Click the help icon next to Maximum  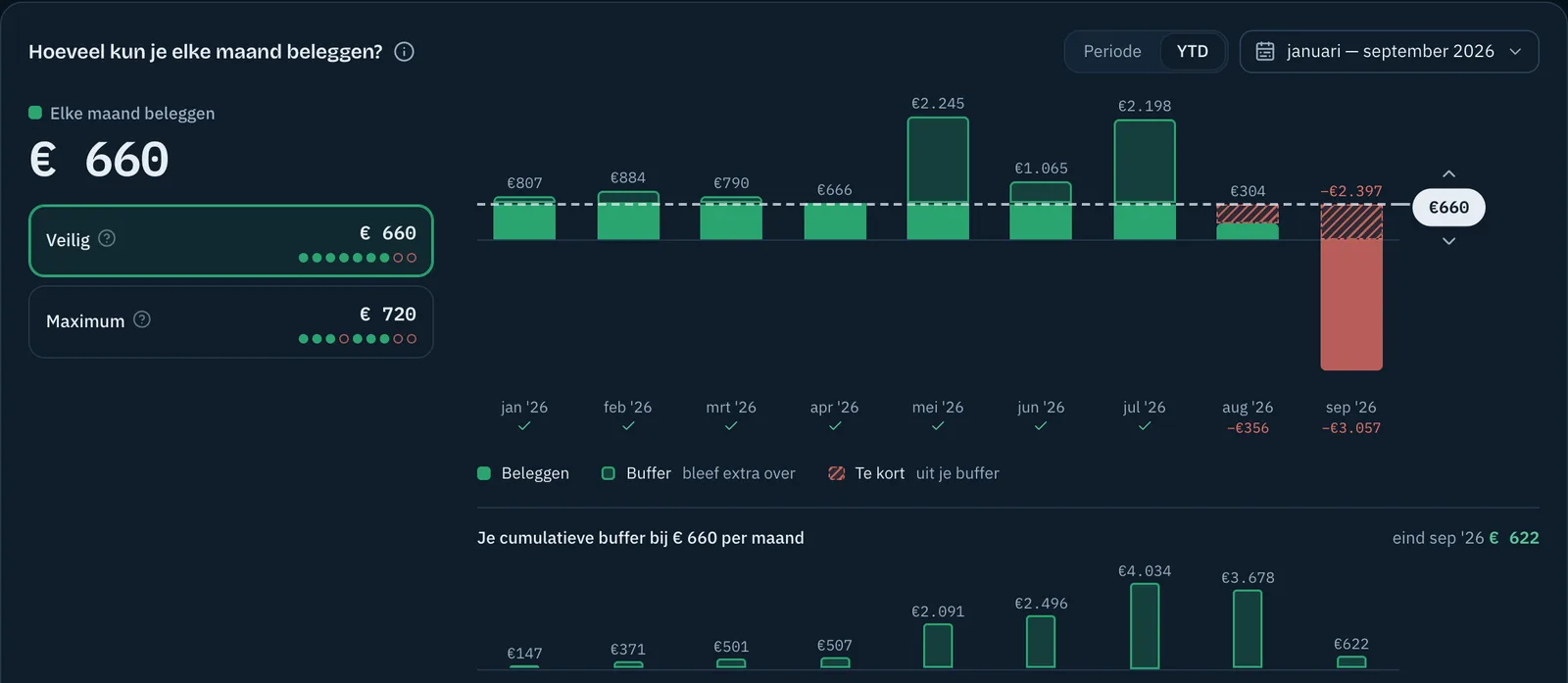(x=142, y=319)
